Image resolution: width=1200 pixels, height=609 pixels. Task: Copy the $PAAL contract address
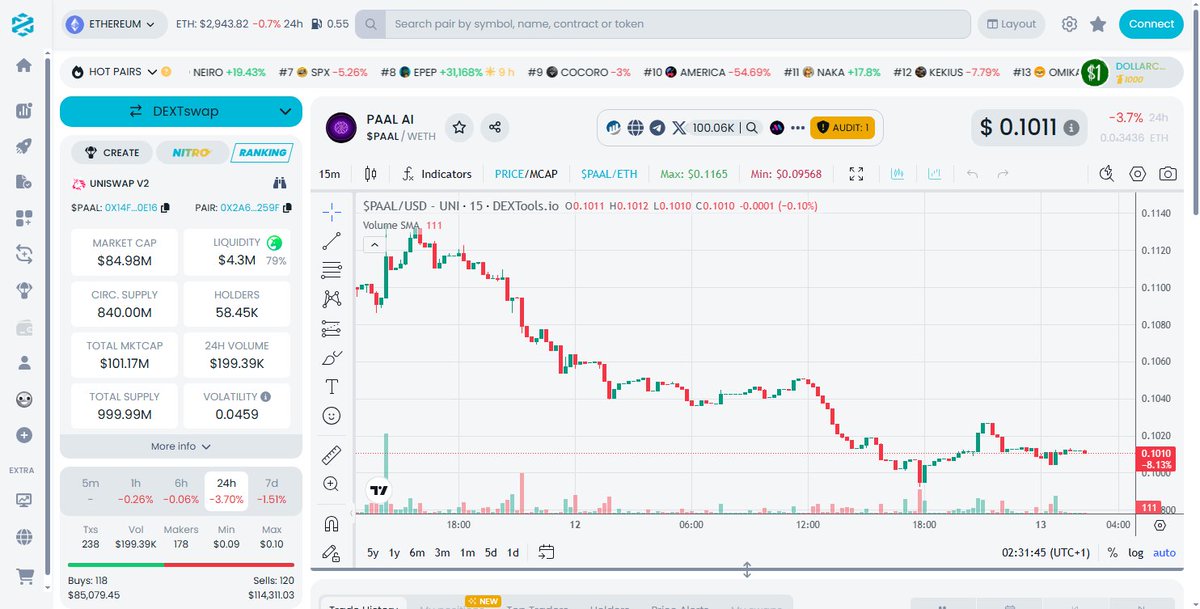tap(166, 208)
